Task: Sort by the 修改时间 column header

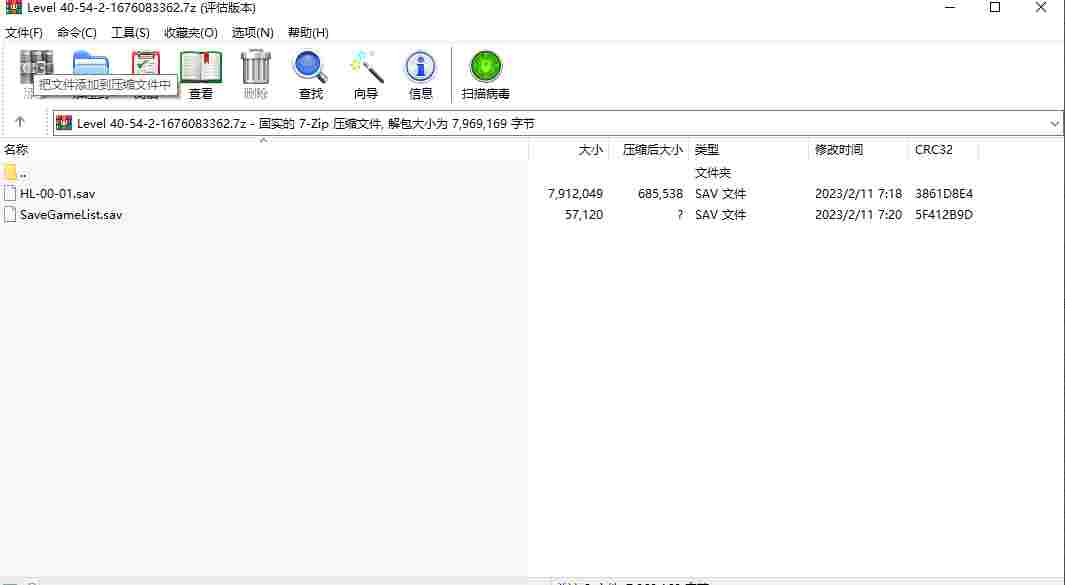Action: 858,150
